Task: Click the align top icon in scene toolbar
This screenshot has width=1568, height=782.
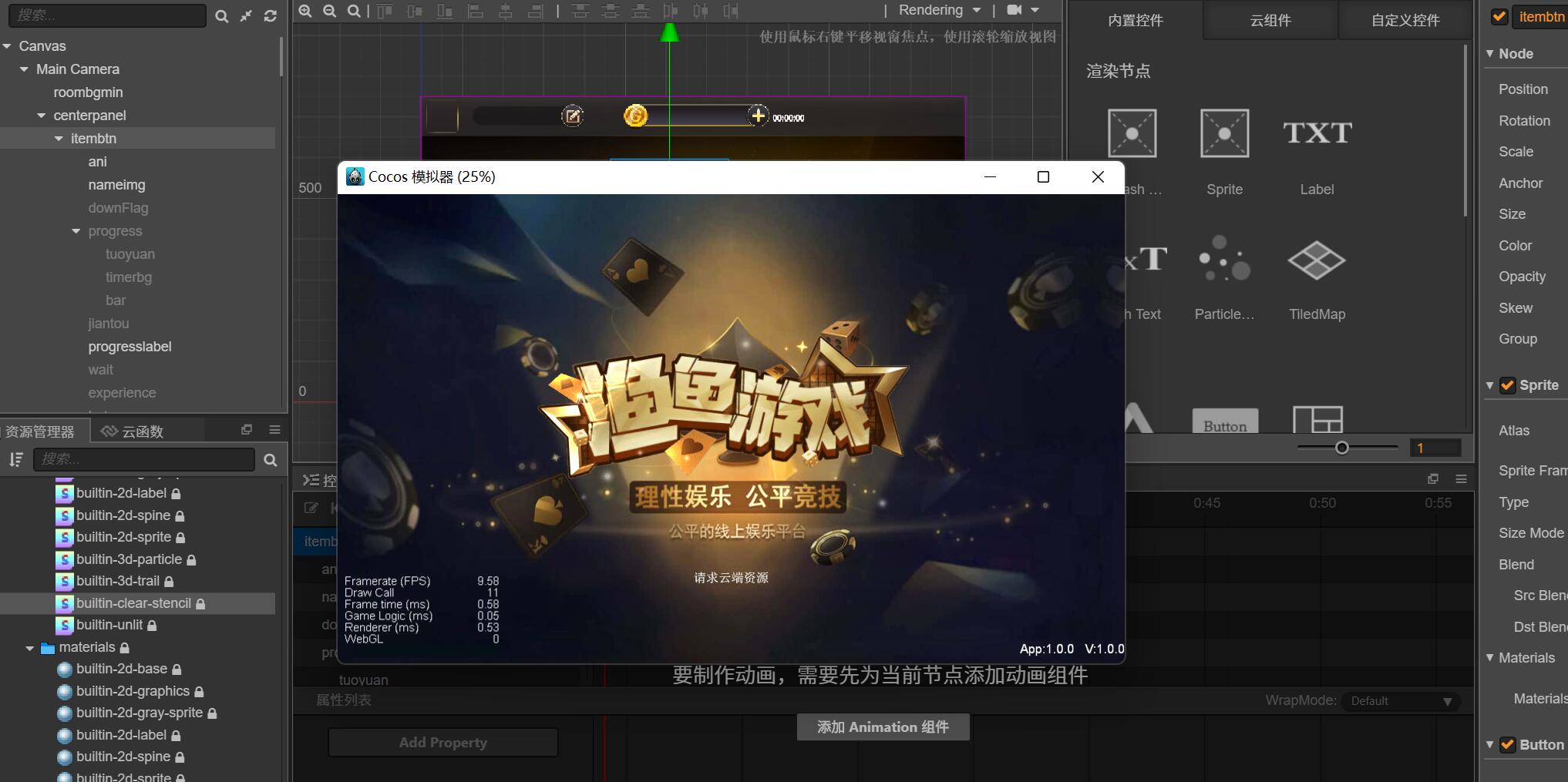Action: coord(385,11)
